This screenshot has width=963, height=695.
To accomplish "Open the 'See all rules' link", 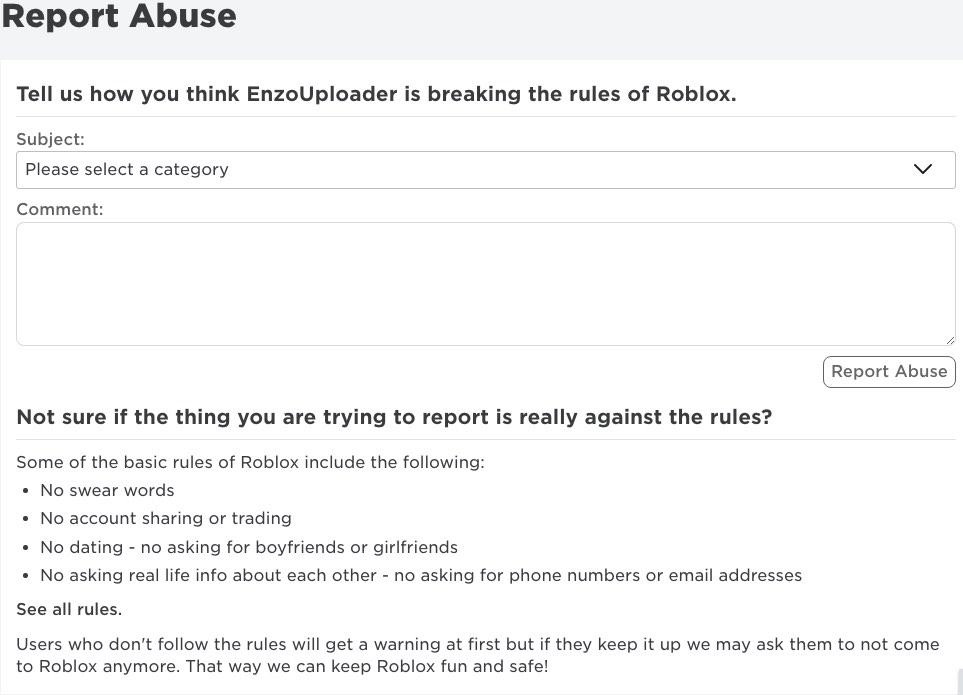I will point(68,609).
